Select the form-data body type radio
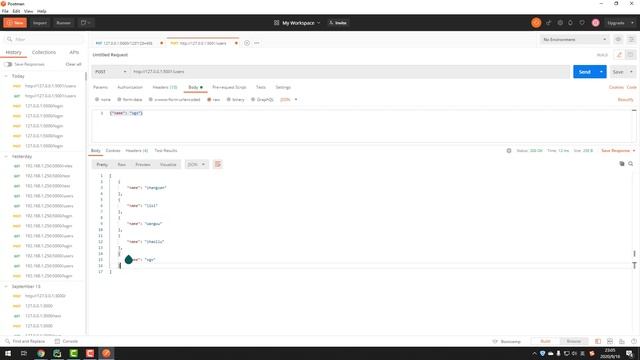The height and width of the screenshot is (360, 640). click(x=119, y=100)
